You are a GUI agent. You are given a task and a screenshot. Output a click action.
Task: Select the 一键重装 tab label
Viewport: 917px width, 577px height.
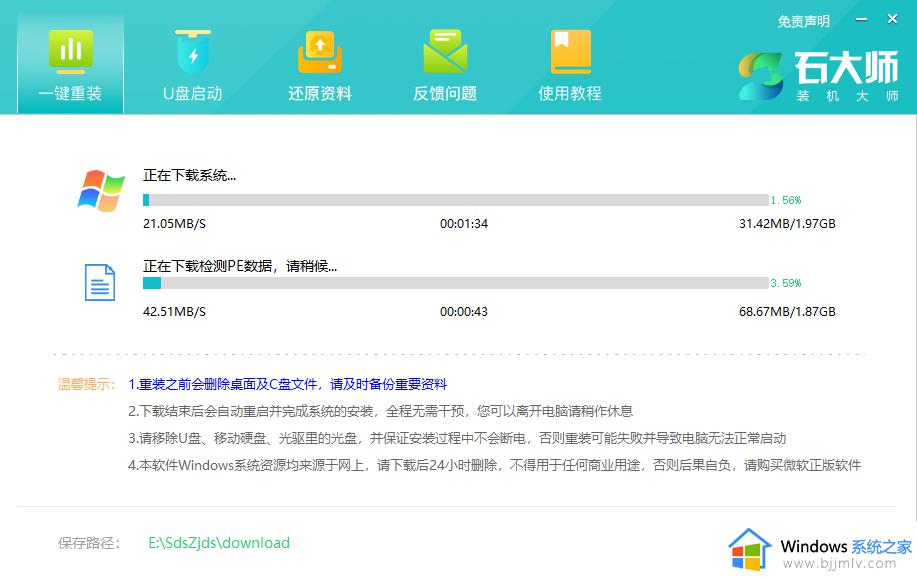click(x=70, y=94)
